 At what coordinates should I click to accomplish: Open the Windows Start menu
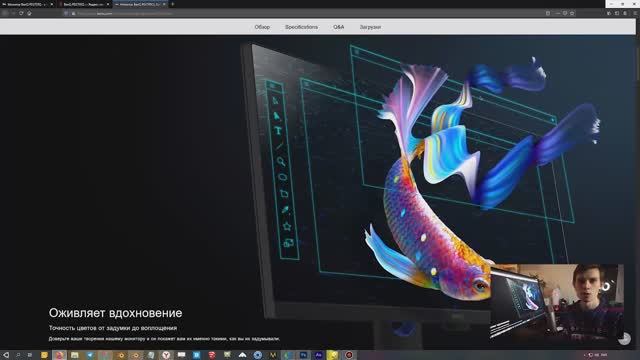[6, 355]
